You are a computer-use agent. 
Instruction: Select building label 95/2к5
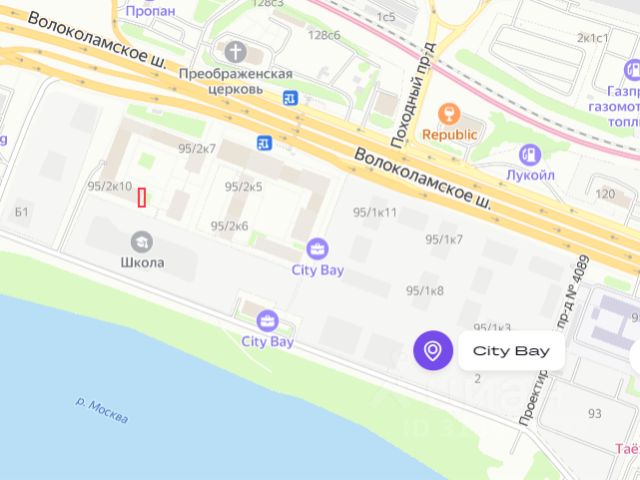pos(243,187)
